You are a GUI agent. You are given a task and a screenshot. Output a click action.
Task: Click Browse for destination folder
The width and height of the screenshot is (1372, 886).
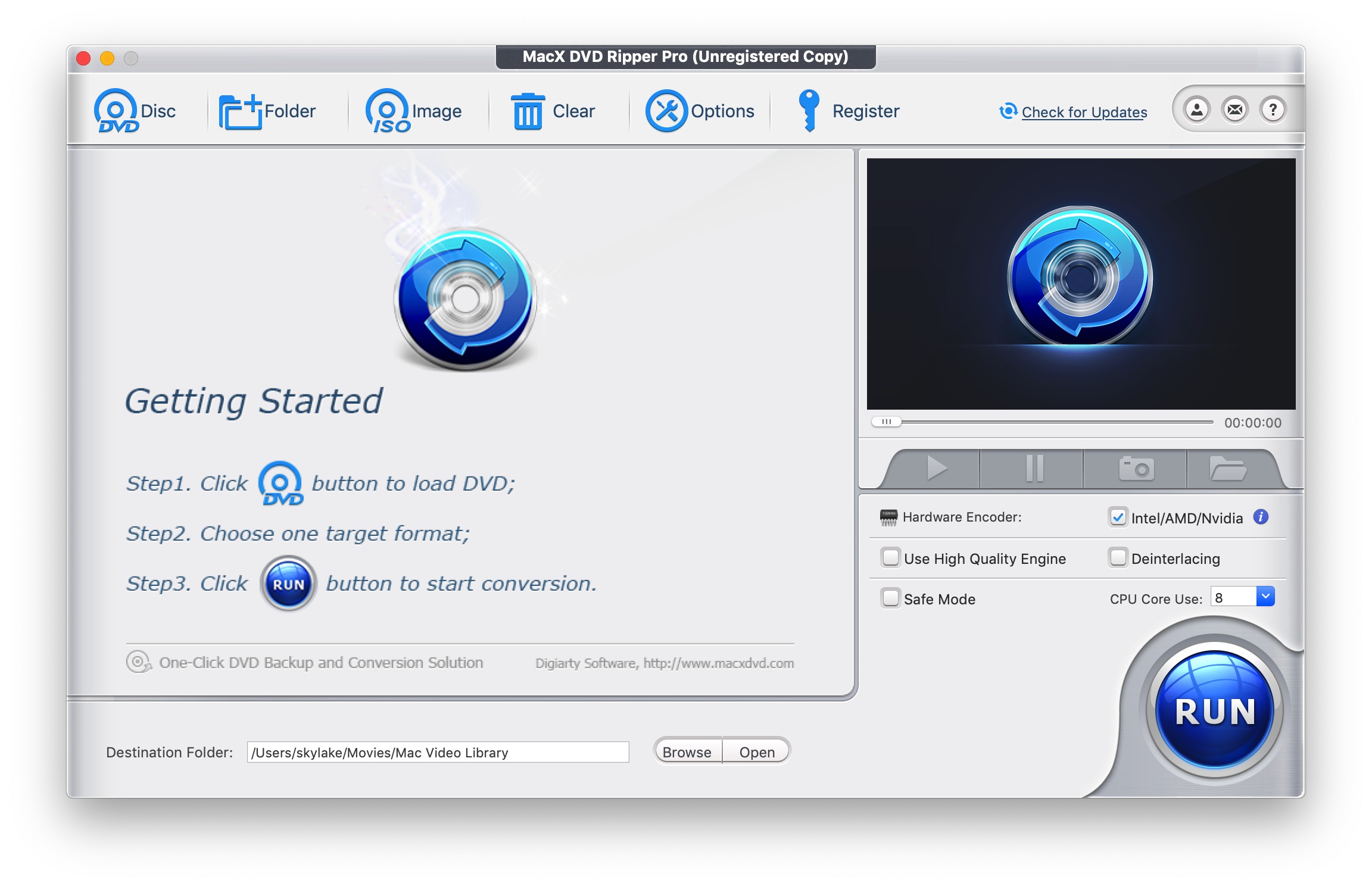pos(686,751)
